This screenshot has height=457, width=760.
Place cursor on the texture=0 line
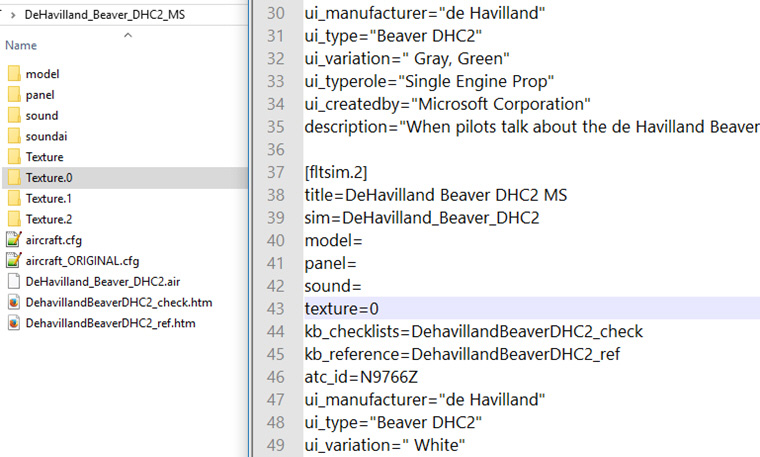pyautogui.click(x=342, y=308)
